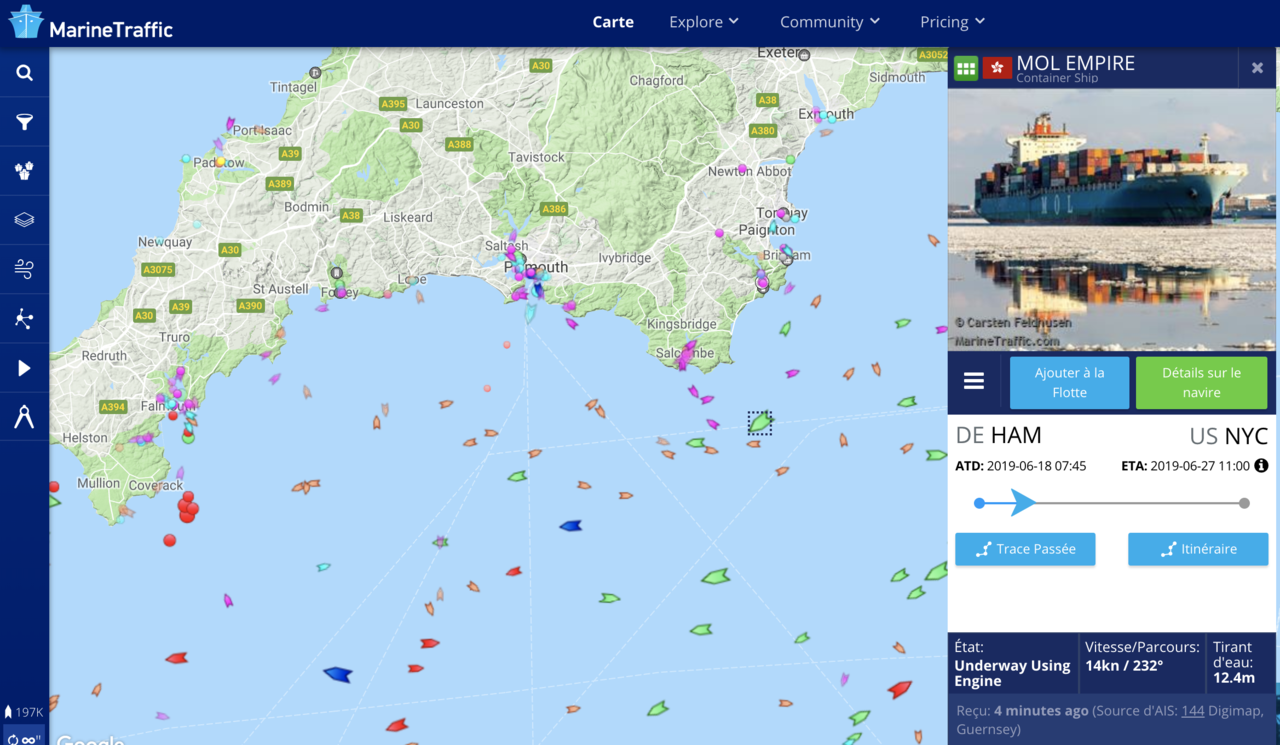Screen dimensions: 1280x745
Task: Click the Launceston label on map
Action: [449, 103]
